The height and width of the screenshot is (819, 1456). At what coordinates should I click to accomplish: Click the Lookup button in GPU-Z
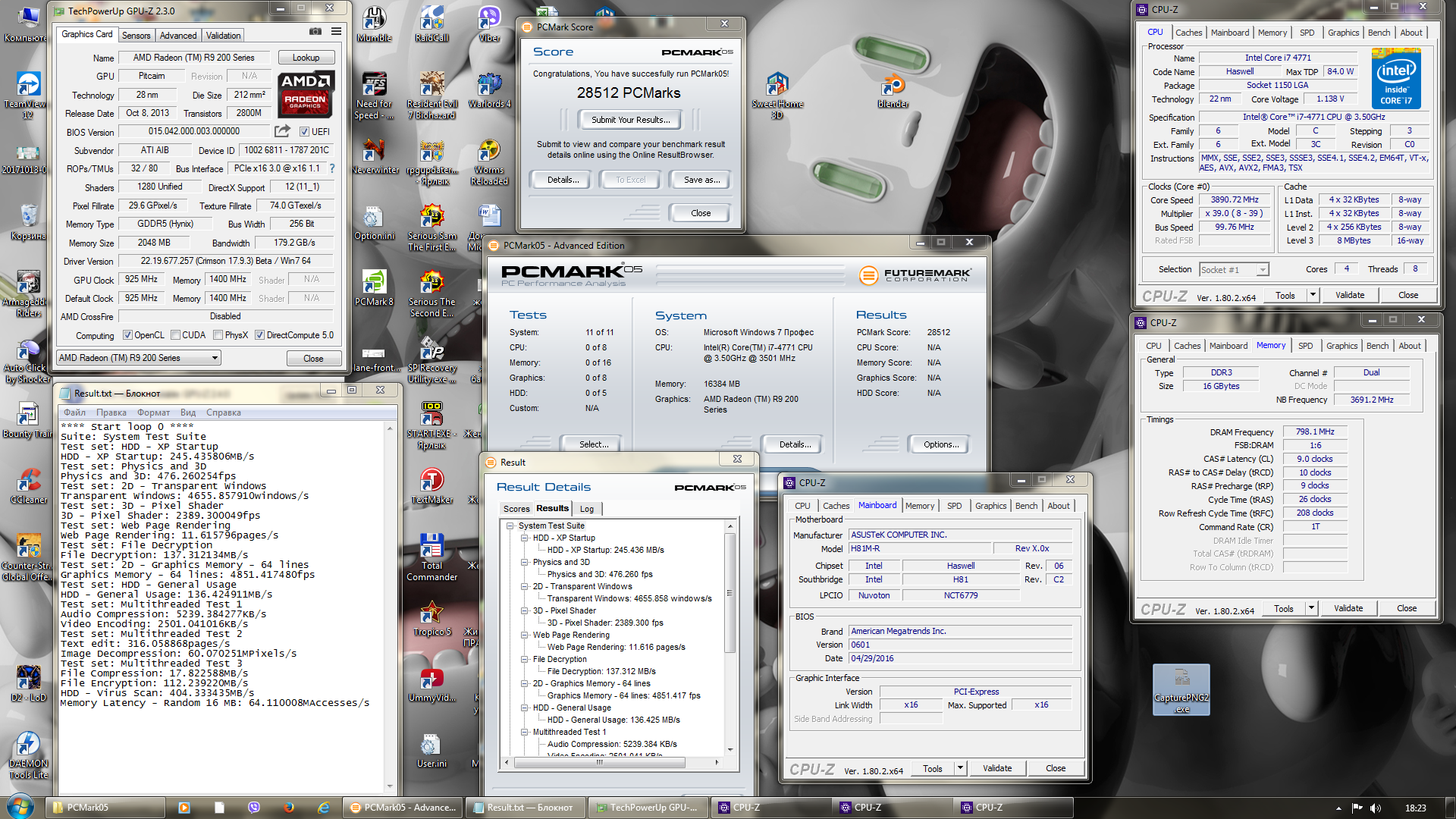pos(306,58)
